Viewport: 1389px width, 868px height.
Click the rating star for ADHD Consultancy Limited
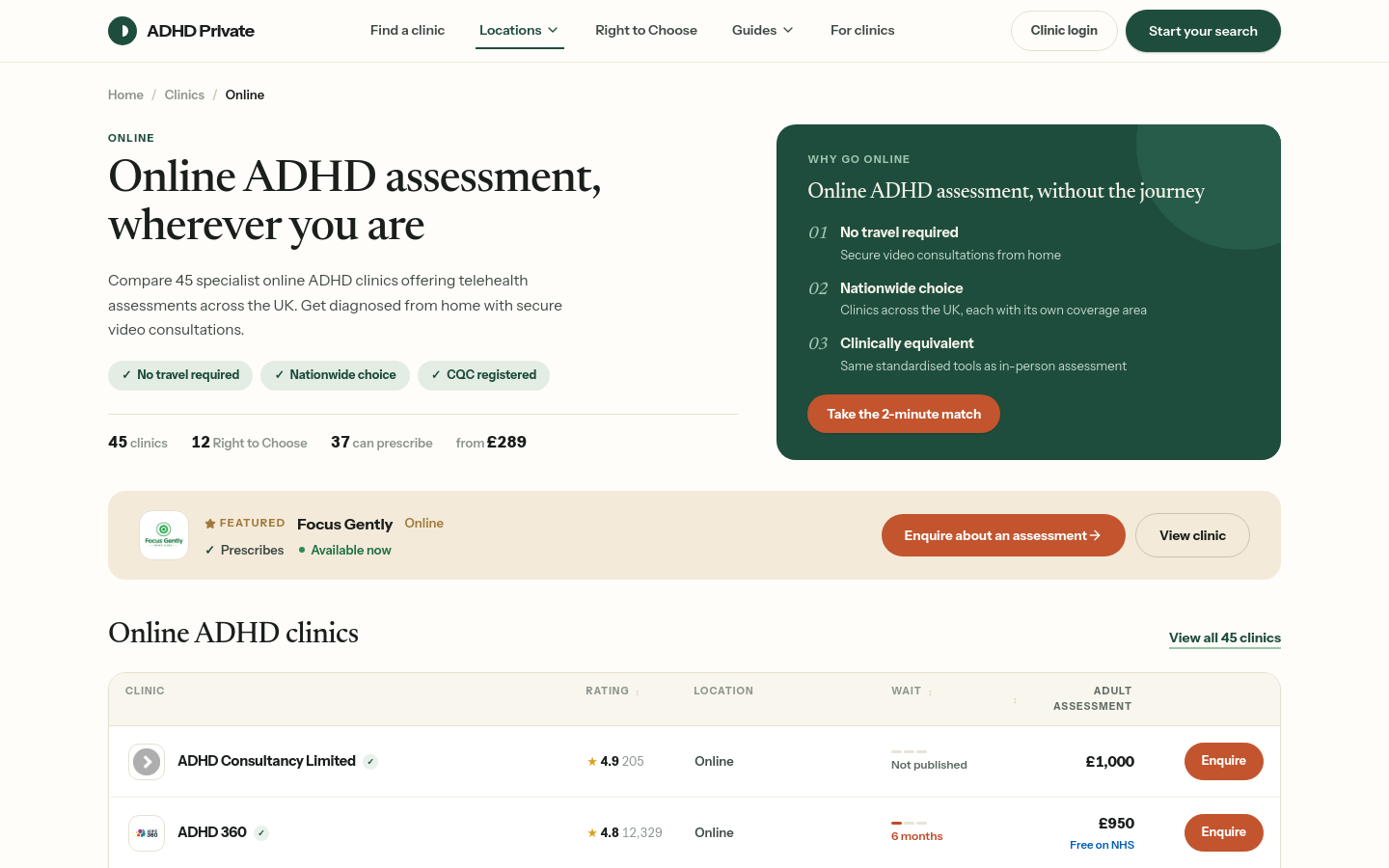click(592, 762)
